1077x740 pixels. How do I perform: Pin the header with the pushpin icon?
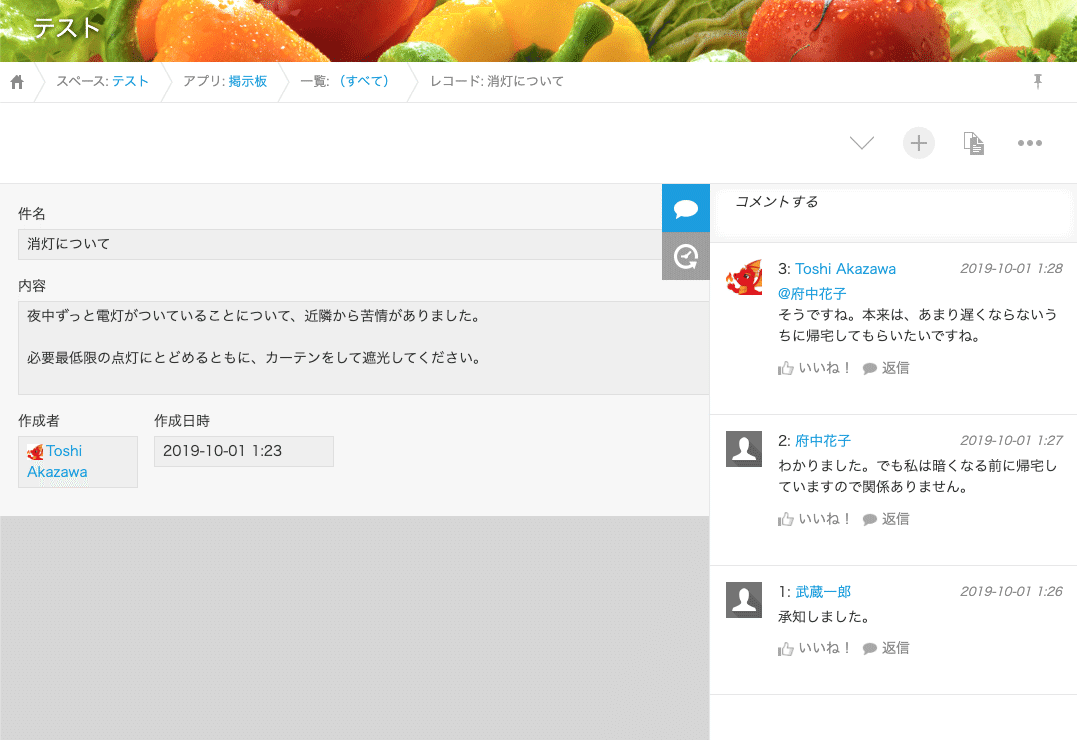pos(1038,81)
